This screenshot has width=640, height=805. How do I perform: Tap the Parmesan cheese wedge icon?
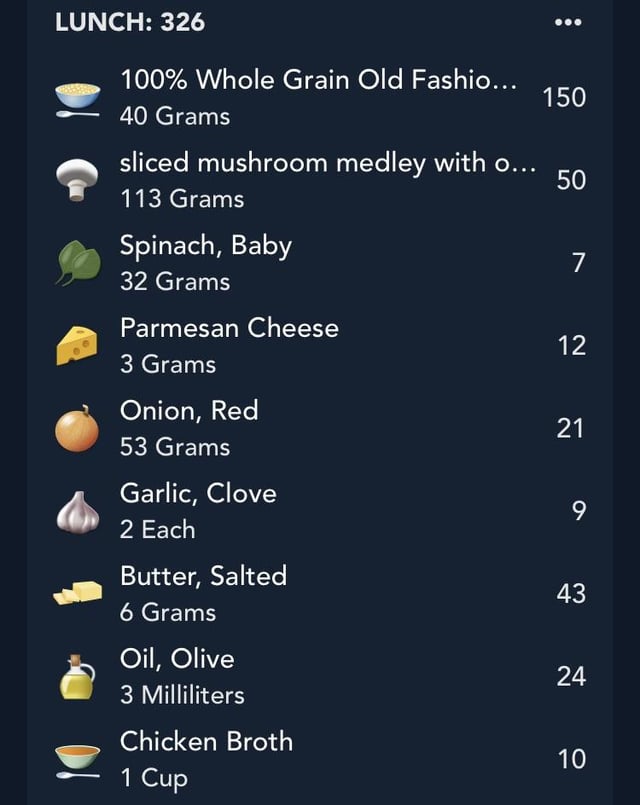pyautogui.click(x=76, y=346)
